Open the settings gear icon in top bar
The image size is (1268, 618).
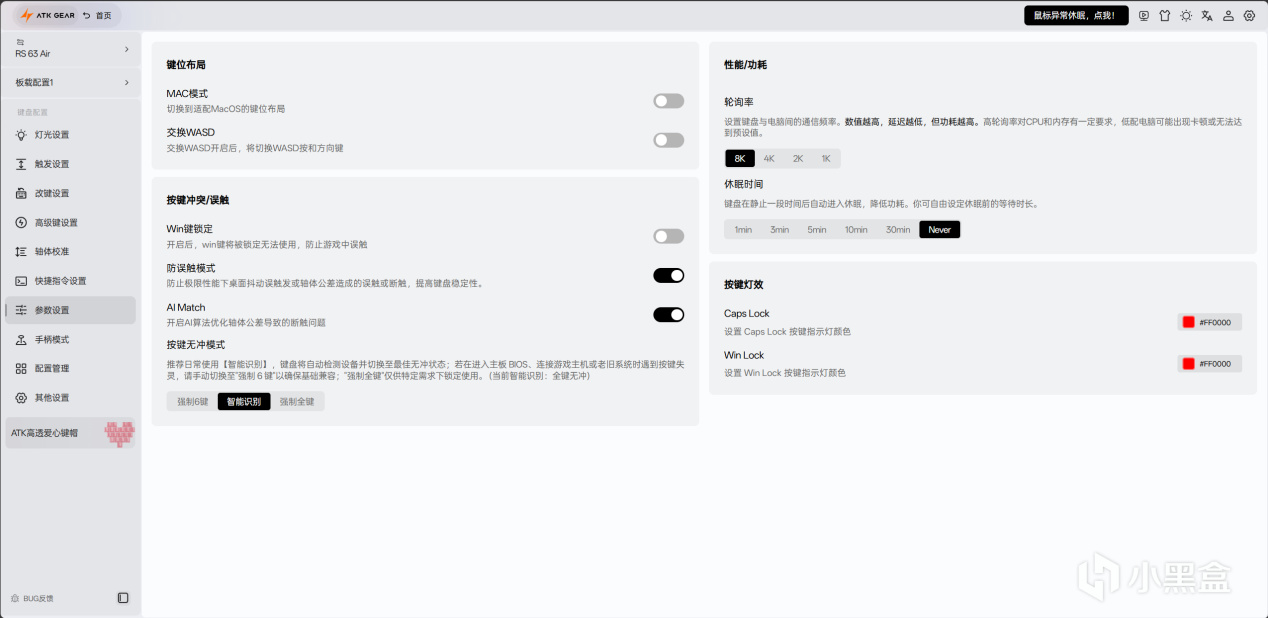click(1249, 16)
